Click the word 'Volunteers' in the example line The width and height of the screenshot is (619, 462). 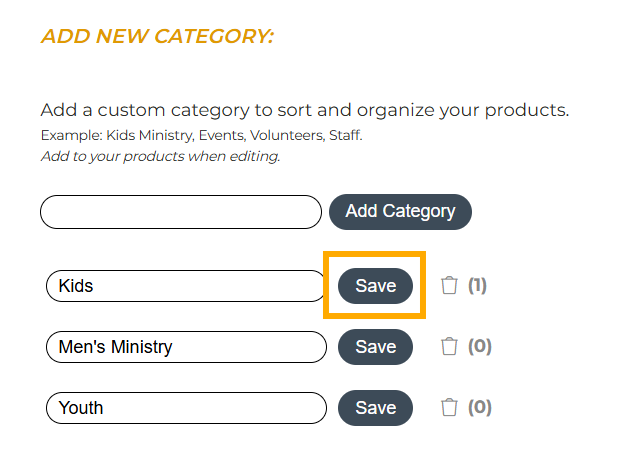(287, 135)
